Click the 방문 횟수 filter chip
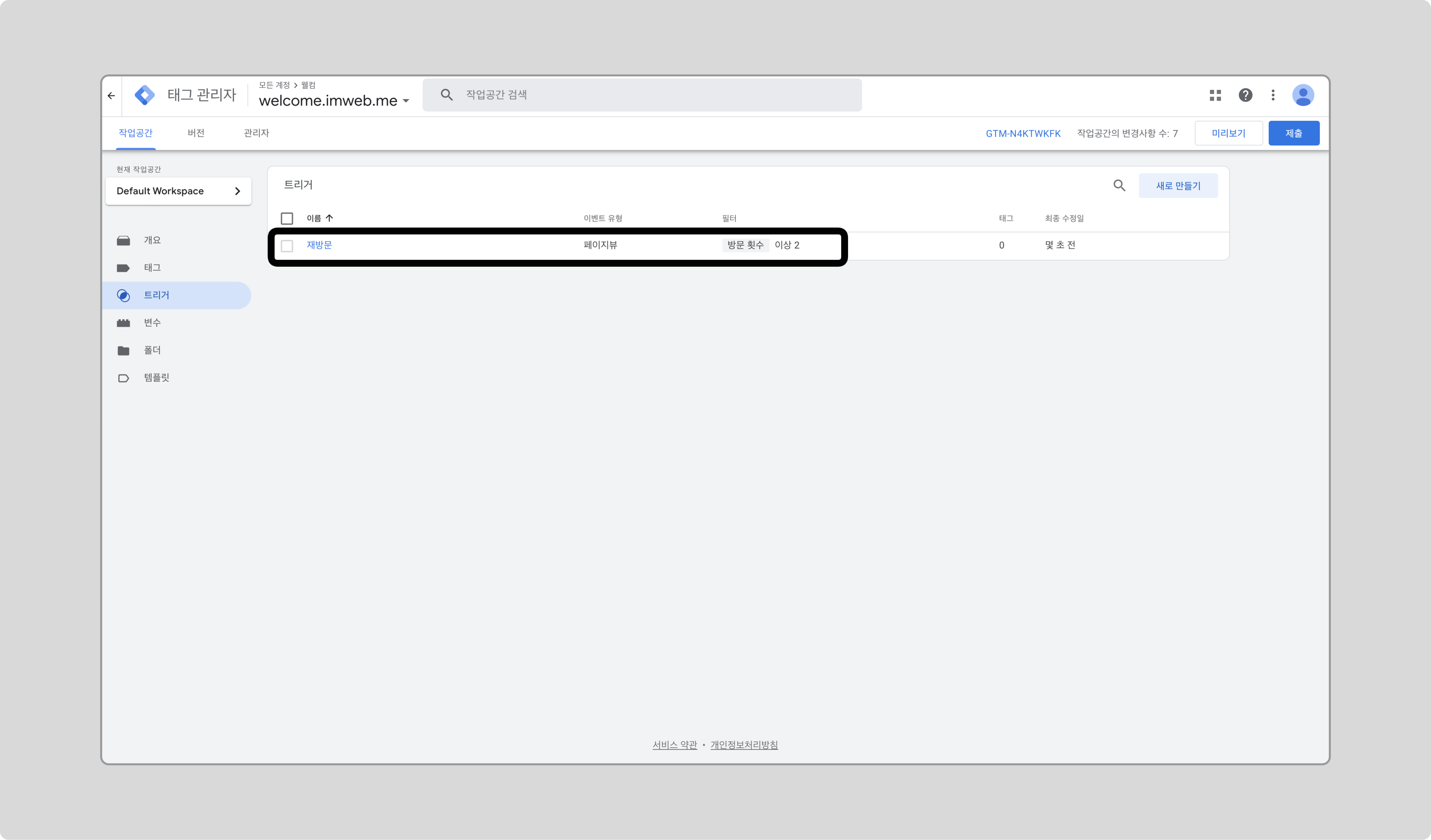 (x=745, y=245)
